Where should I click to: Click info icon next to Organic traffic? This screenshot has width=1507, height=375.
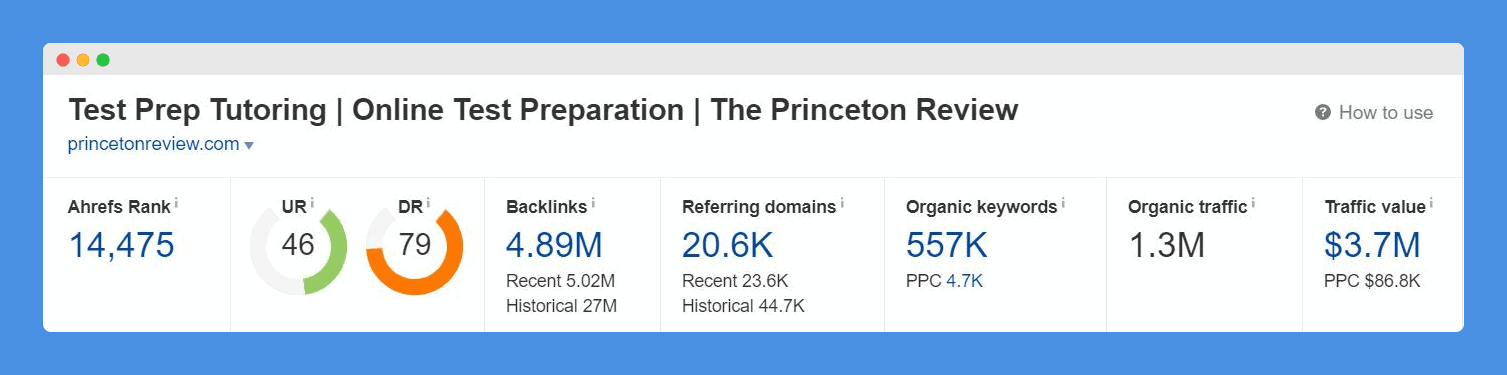[1253, 203]
